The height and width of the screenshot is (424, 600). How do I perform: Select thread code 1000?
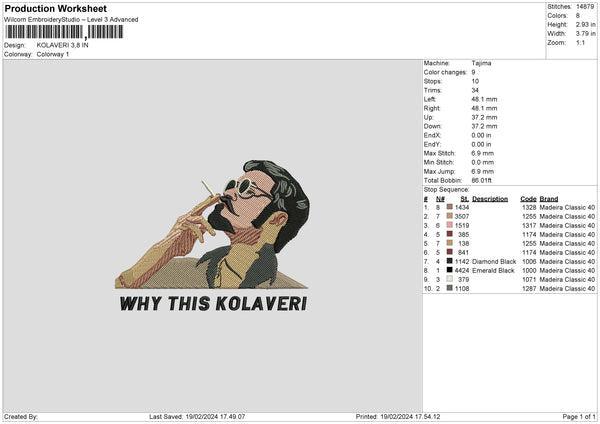click(529, 270)
